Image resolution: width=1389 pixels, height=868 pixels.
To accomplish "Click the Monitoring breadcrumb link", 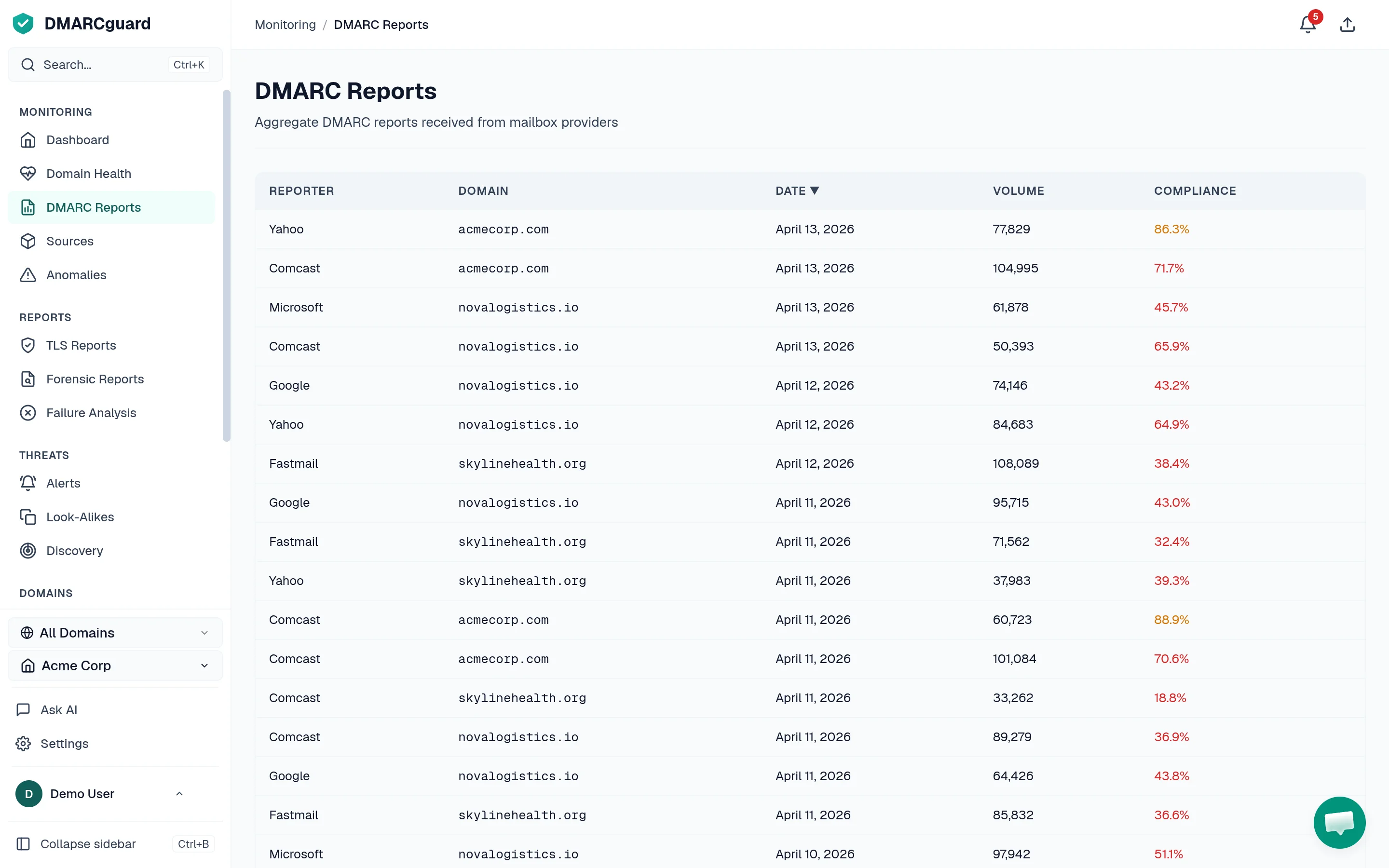I will (285, 25).
